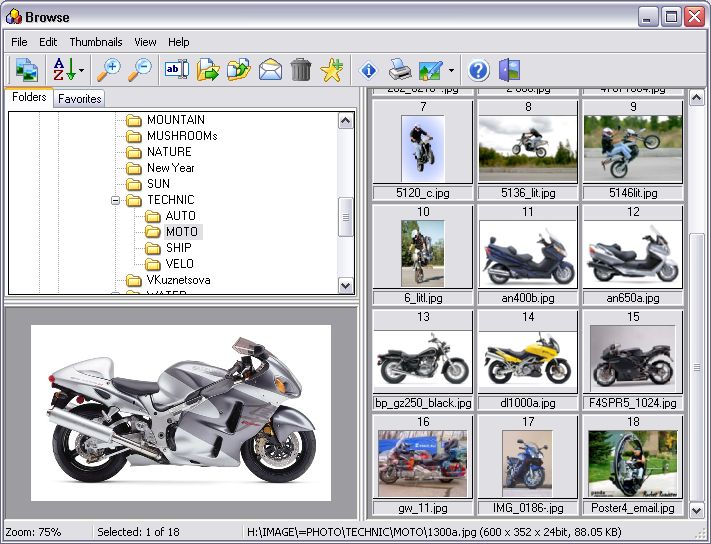
Task: Switch to the Favorites tab
Action: [x=79, y=98]
